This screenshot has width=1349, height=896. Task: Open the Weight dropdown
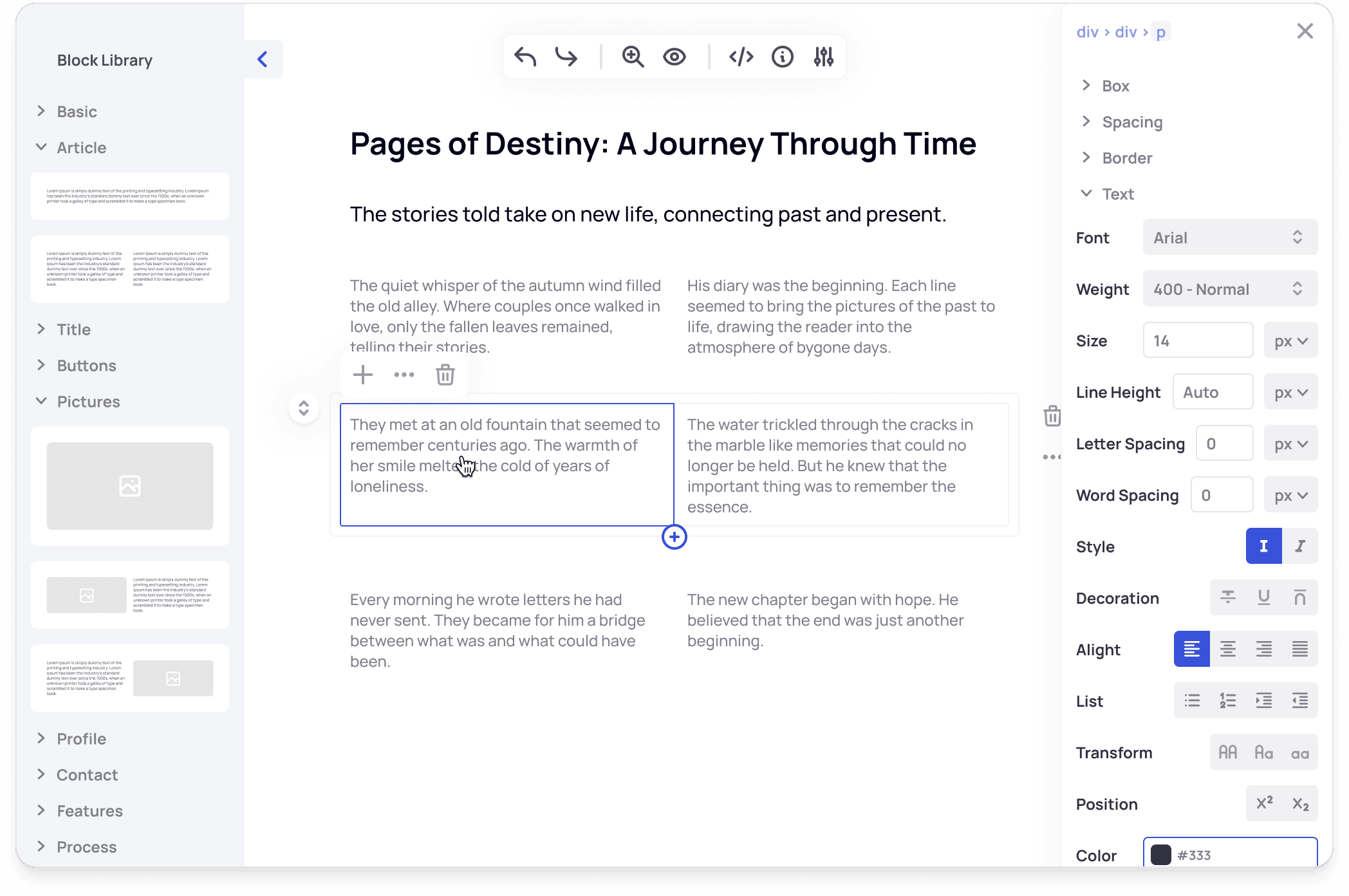1231,289
